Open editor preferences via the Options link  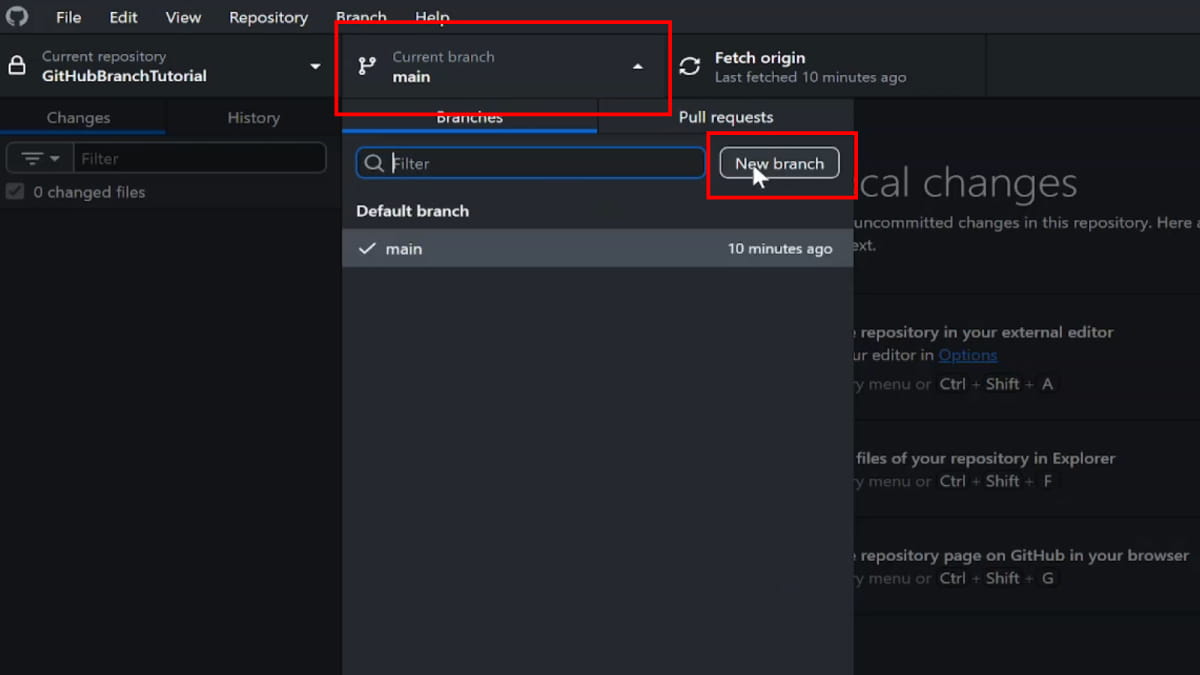coord(967,354)
